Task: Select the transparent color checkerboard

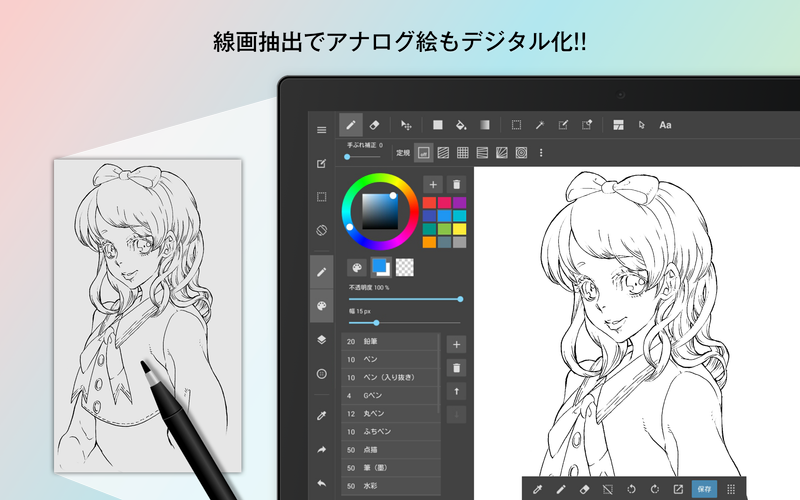Action: click(405, 267)
